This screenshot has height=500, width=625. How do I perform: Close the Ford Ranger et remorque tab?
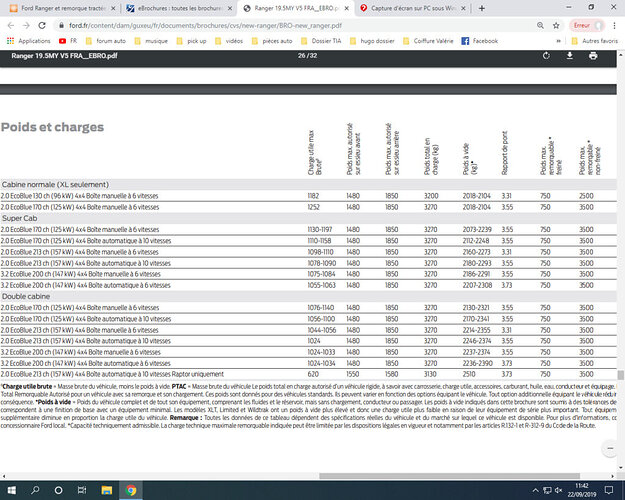point(113,8)
